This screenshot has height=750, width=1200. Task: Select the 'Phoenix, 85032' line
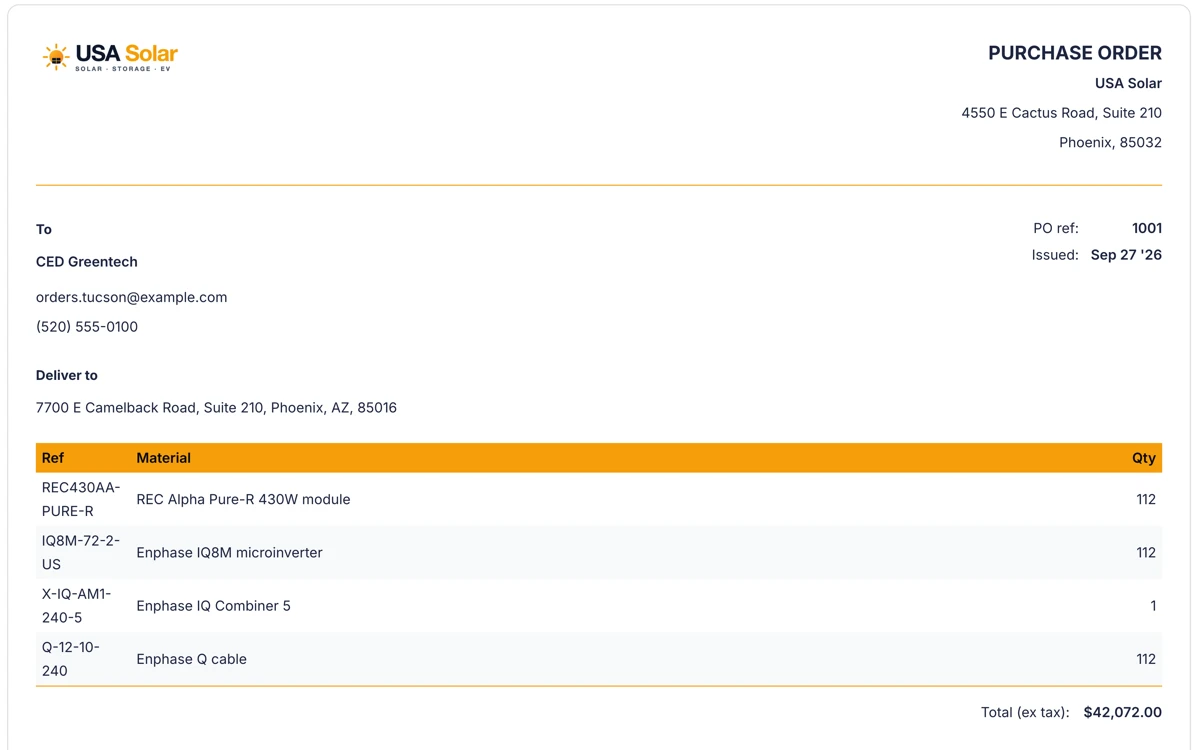[x=1111, y=143]
